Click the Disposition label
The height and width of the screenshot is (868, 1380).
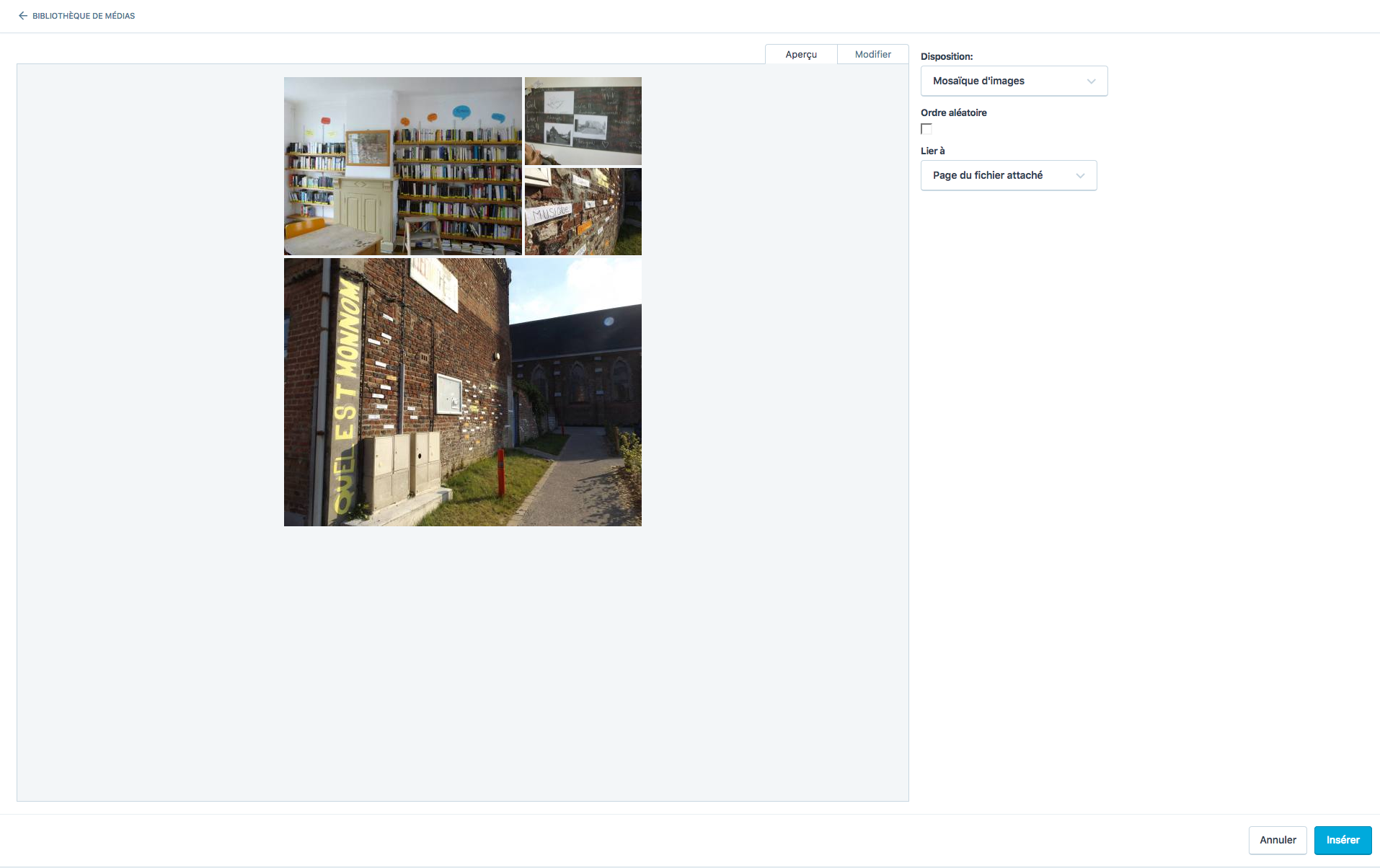(946, 56)
